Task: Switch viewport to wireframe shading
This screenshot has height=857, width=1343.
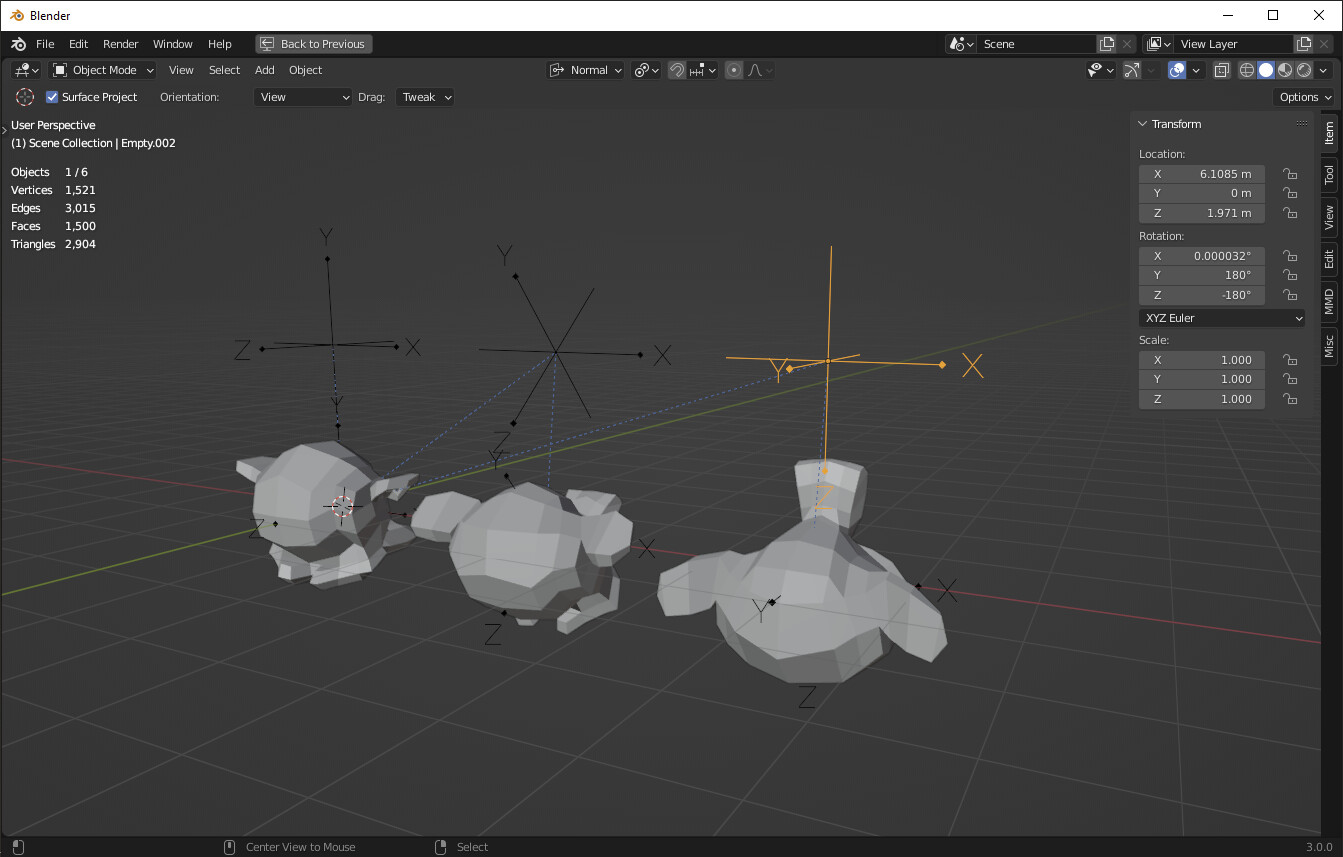Action: pos(1246,70)
